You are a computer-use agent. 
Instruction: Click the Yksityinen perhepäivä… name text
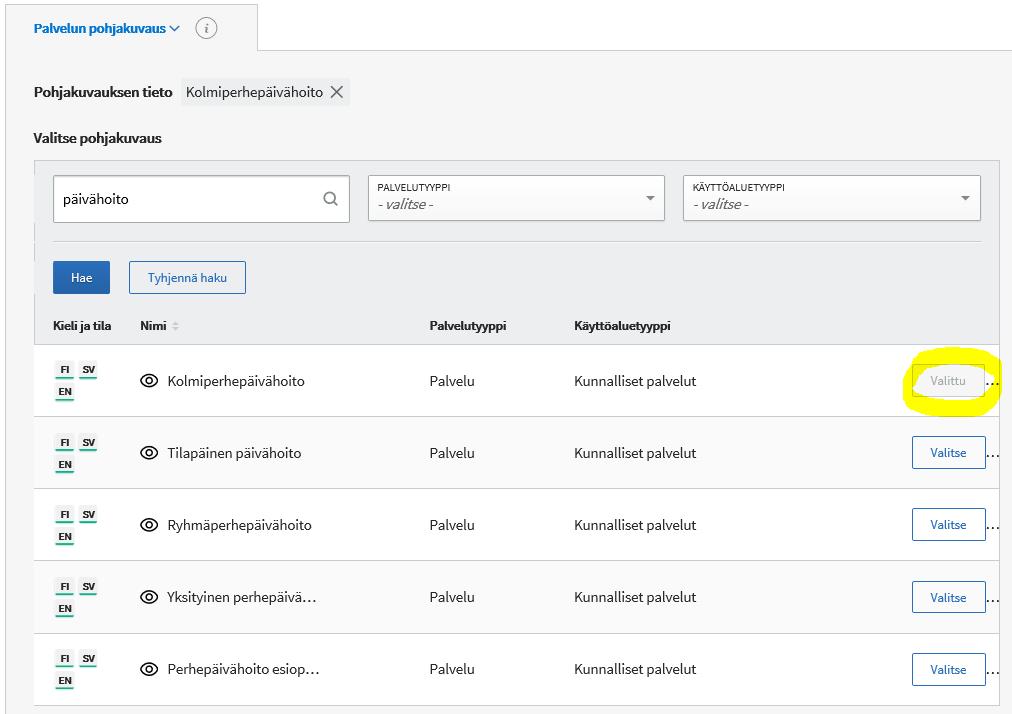tap(241, 598)
